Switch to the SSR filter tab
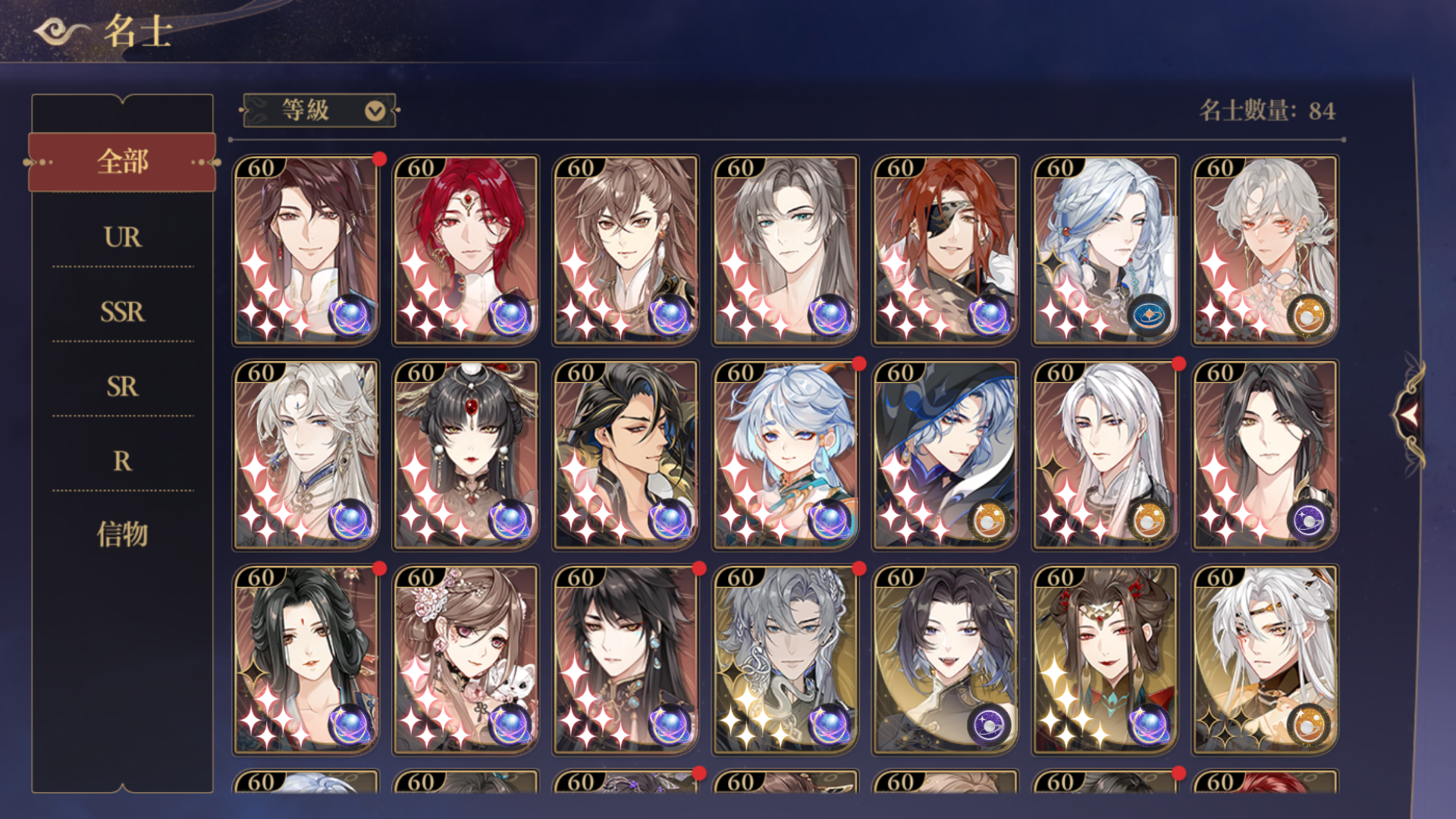Viewport: 1456px width, 819px height. [x=122, y=312]
